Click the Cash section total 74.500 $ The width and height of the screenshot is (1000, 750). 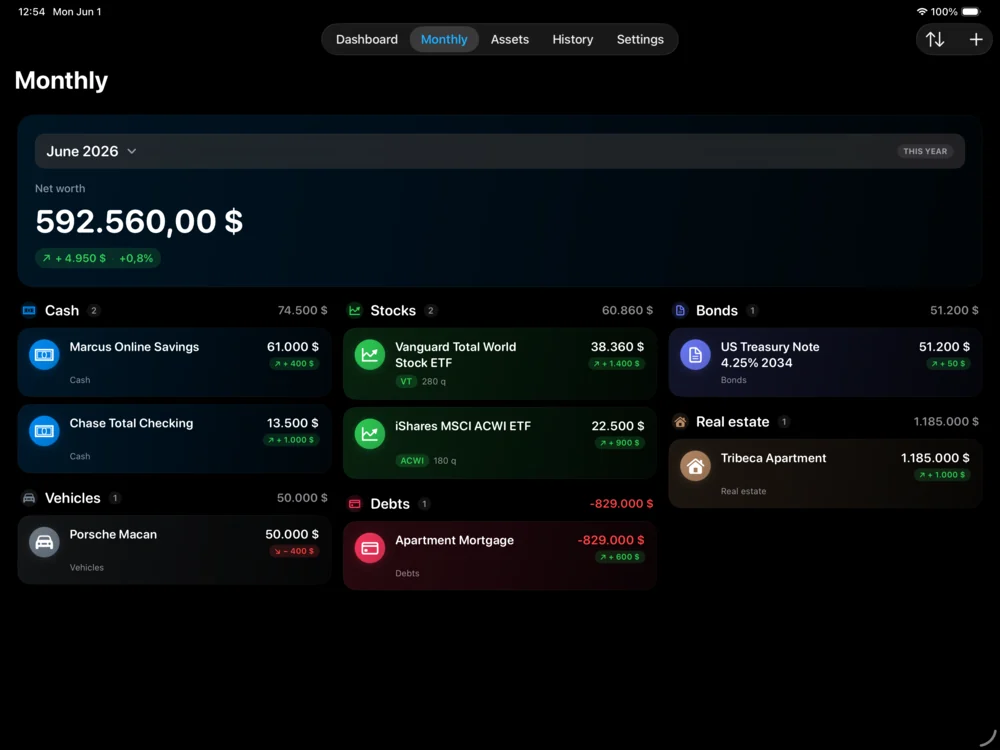coord(302,311)
